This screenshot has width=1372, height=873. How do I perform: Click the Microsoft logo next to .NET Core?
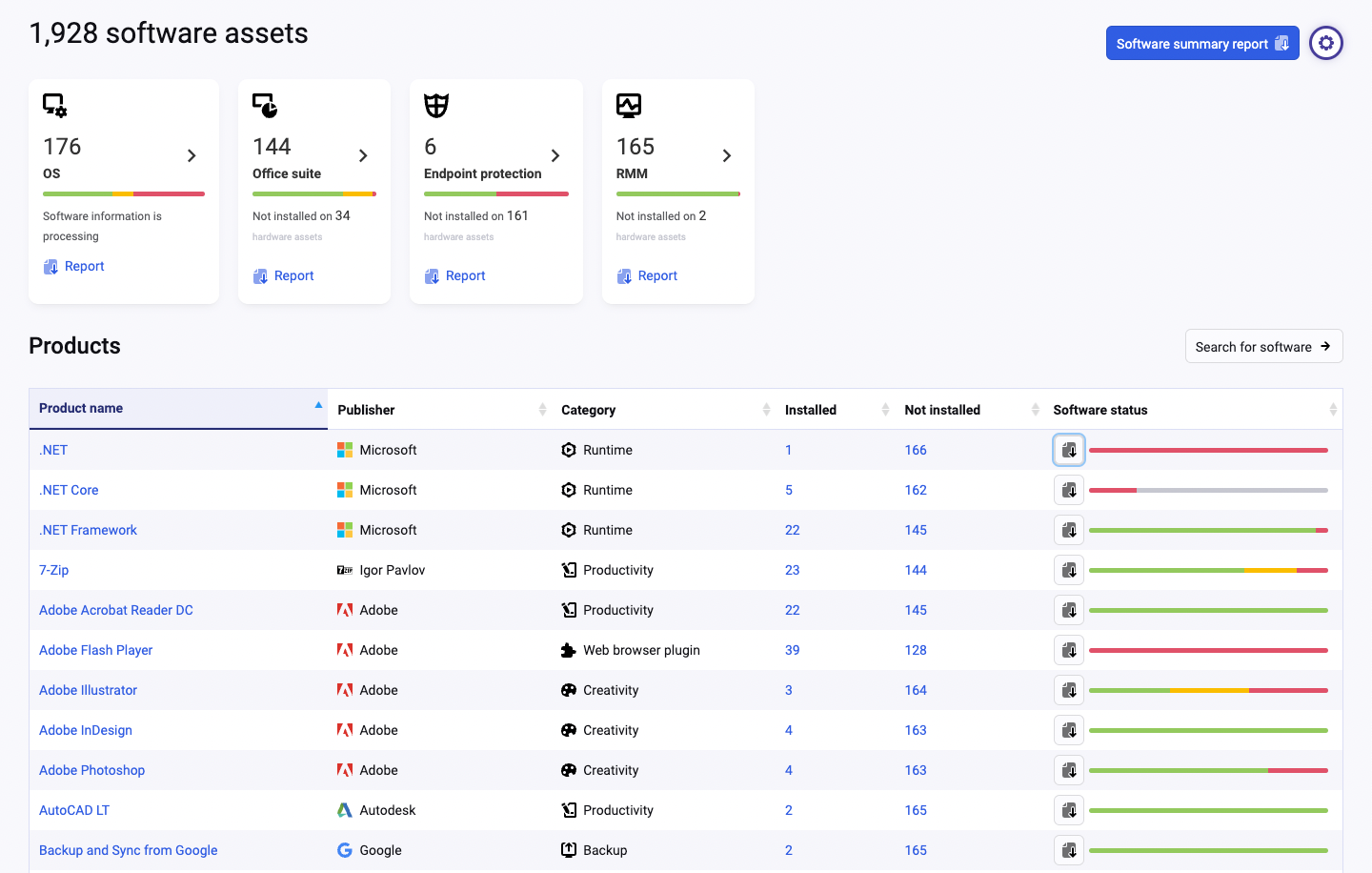344,489
